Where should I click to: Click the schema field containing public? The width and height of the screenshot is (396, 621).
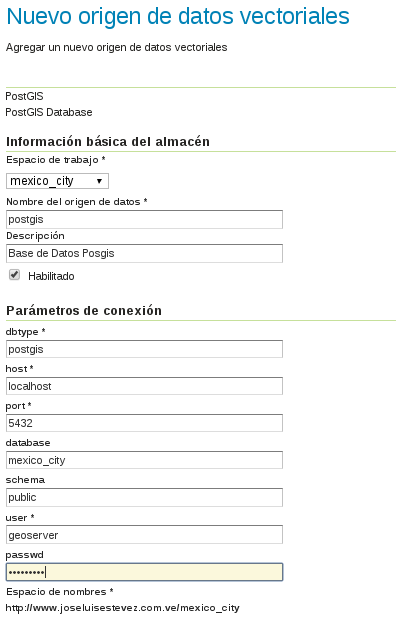[145, 497]
